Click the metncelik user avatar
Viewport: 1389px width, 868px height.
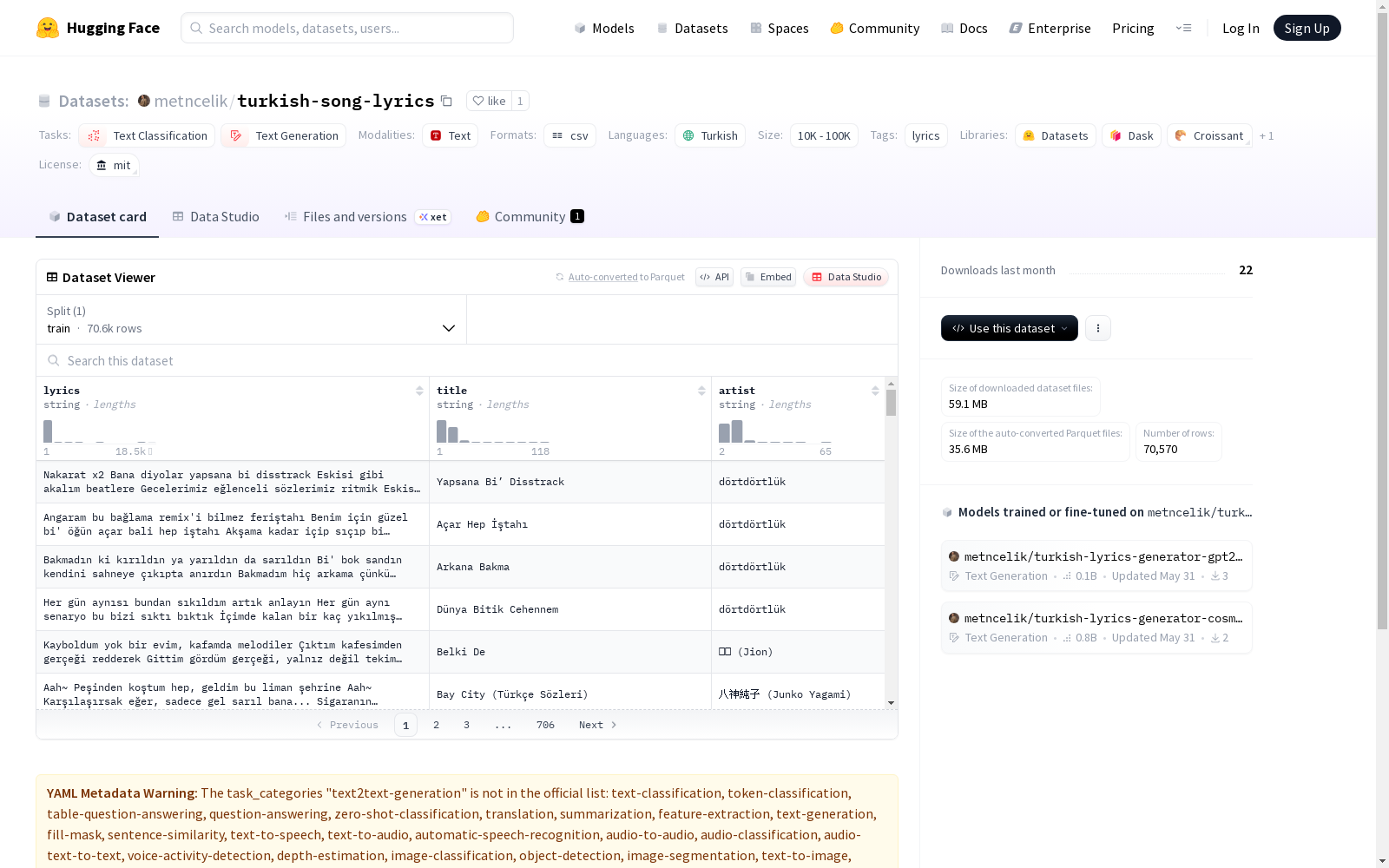tap(144, 101)
